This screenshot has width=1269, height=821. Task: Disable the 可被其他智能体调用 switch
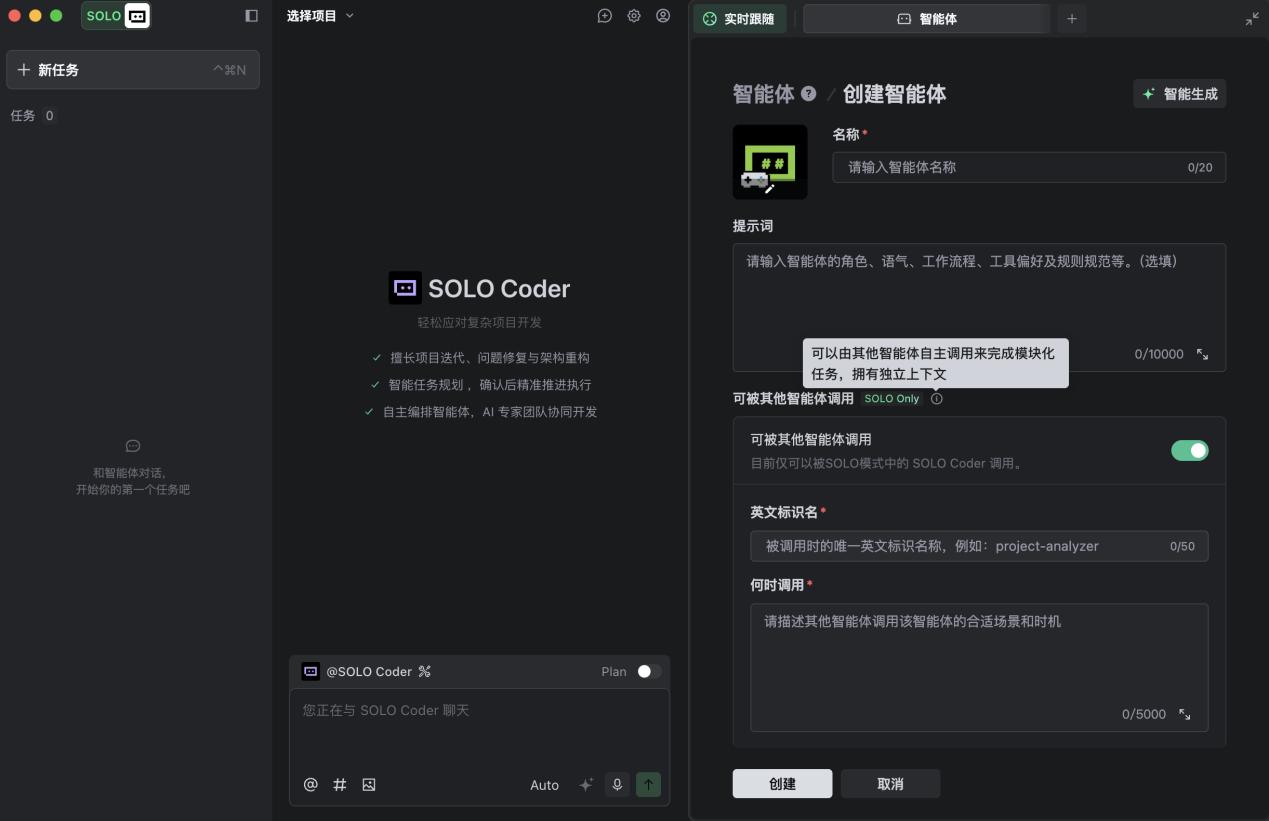click(1189, 450)
